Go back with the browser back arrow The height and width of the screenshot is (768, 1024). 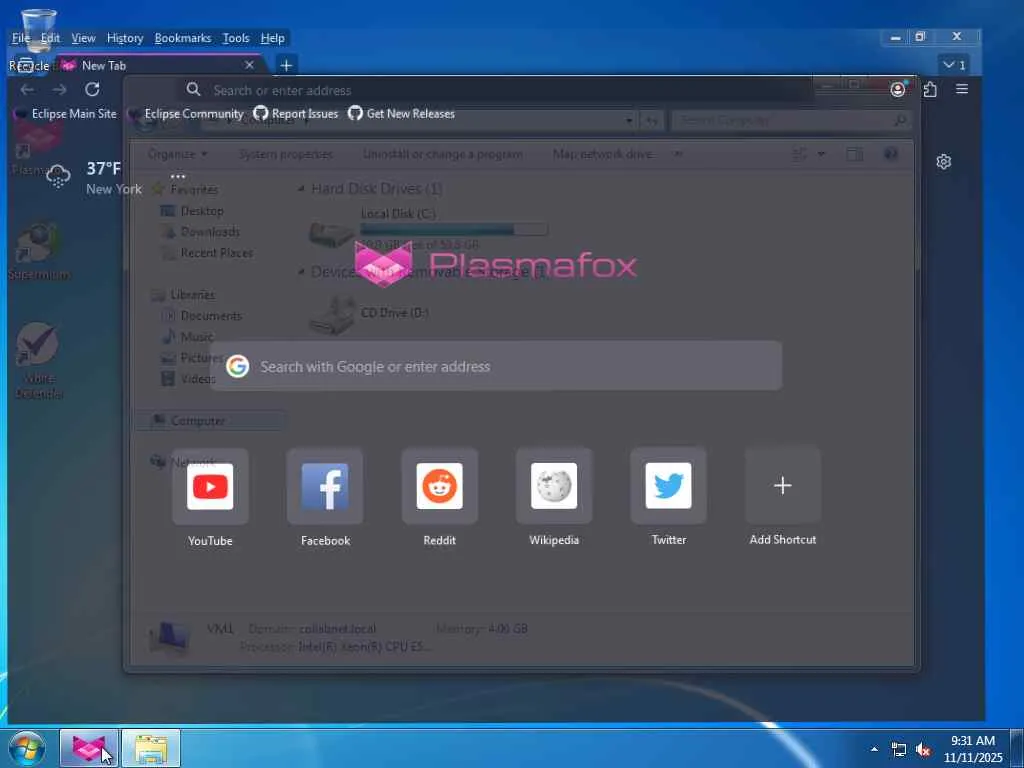tap(27, 89)
